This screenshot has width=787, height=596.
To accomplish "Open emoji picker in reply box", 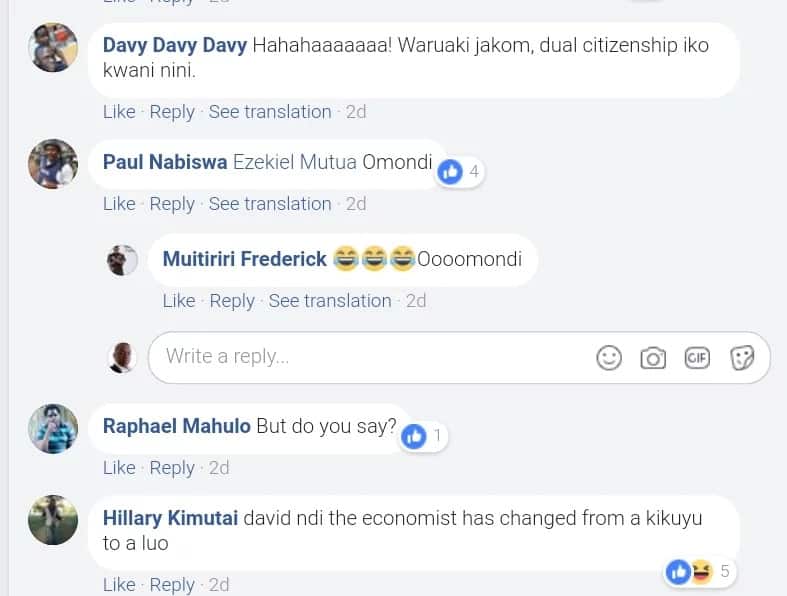I will click(609, 358).
